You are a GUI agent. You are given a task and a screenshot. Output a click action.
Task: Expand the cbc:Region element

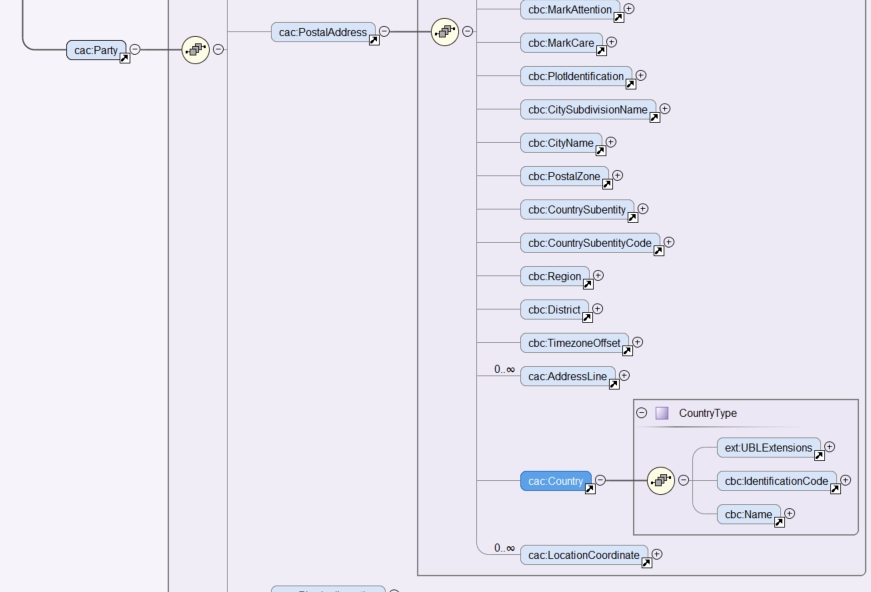pyautogui.click(x=598, y=276)
